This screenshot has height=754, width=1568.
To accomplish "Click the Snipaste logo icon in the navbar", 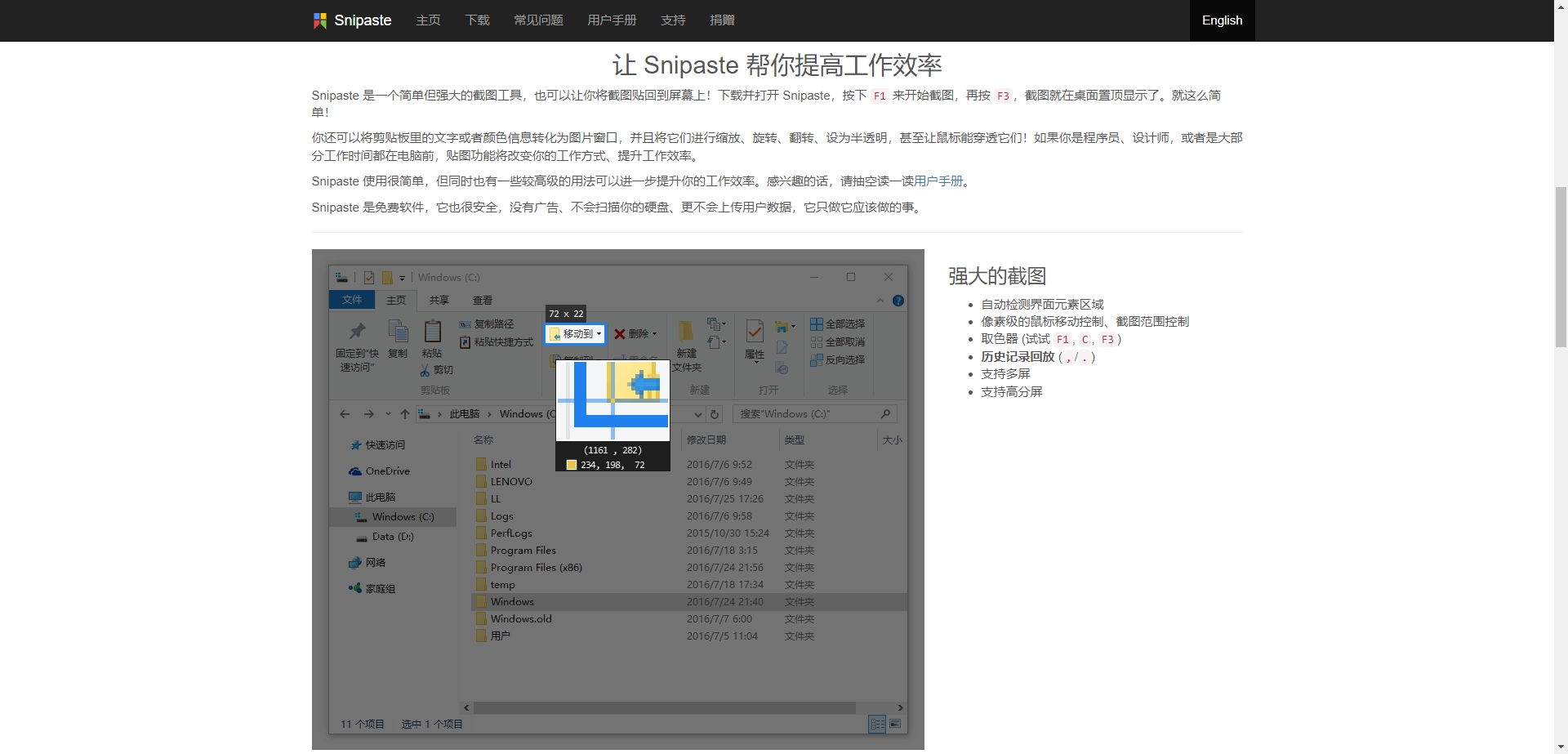I will pyautogui.click(x=319, y=20).
